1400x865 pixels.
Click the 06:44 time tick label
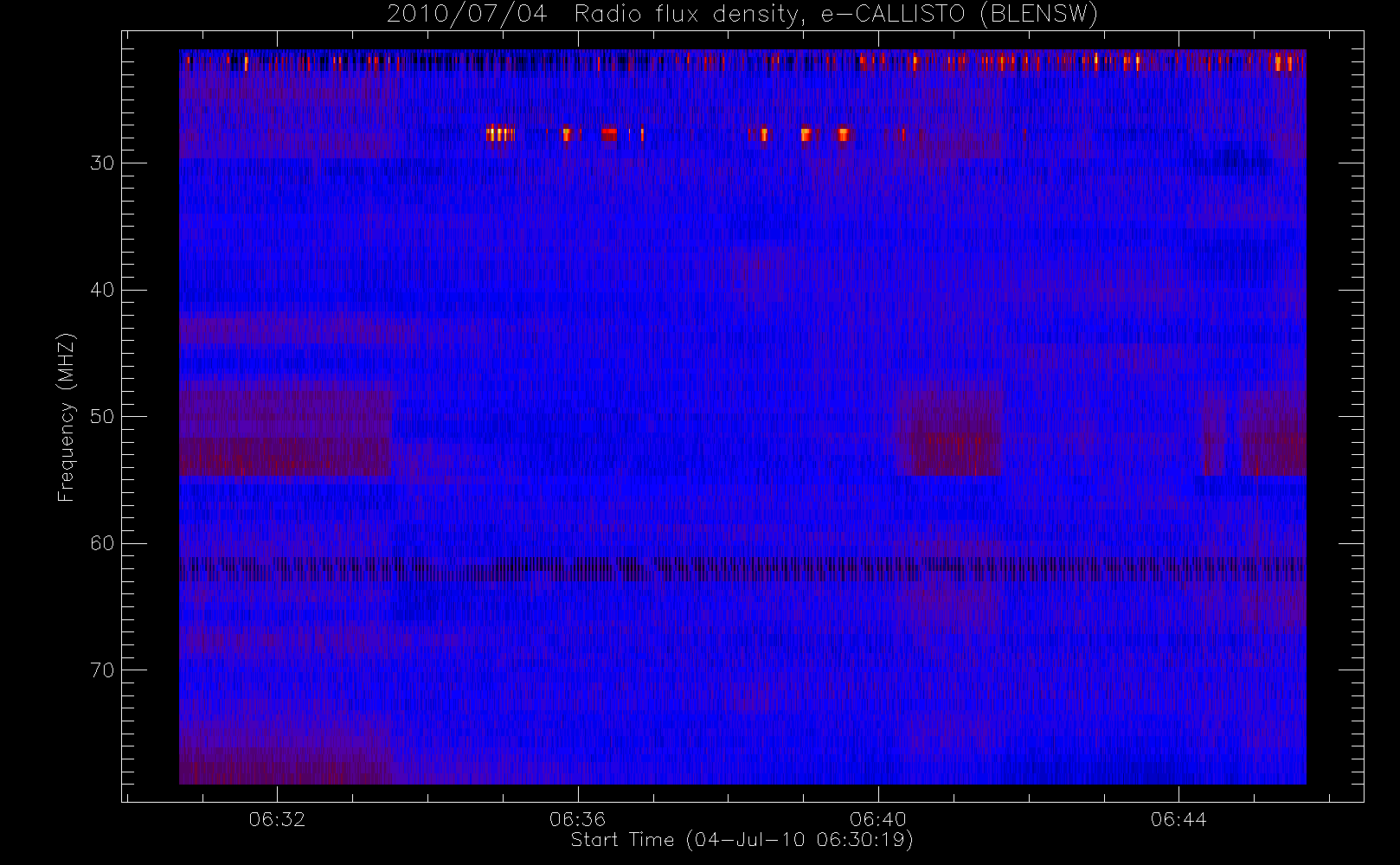coord(1178,819)
